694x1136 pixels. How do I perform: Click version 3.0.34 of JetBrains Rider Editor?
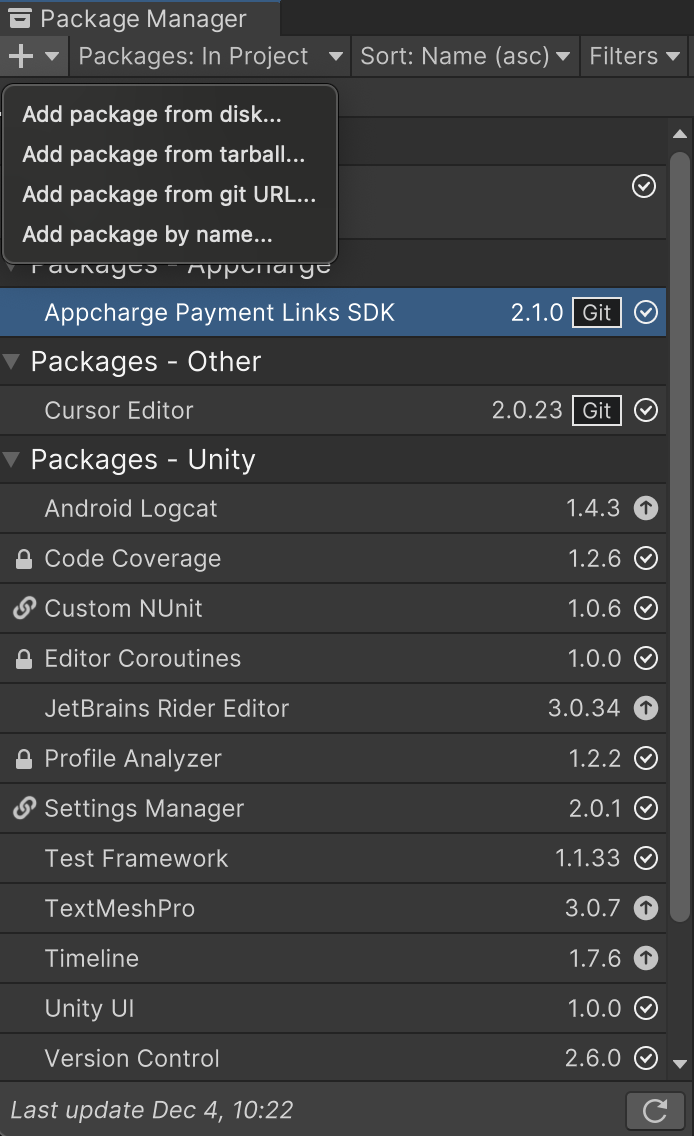(x=584, y=708)
